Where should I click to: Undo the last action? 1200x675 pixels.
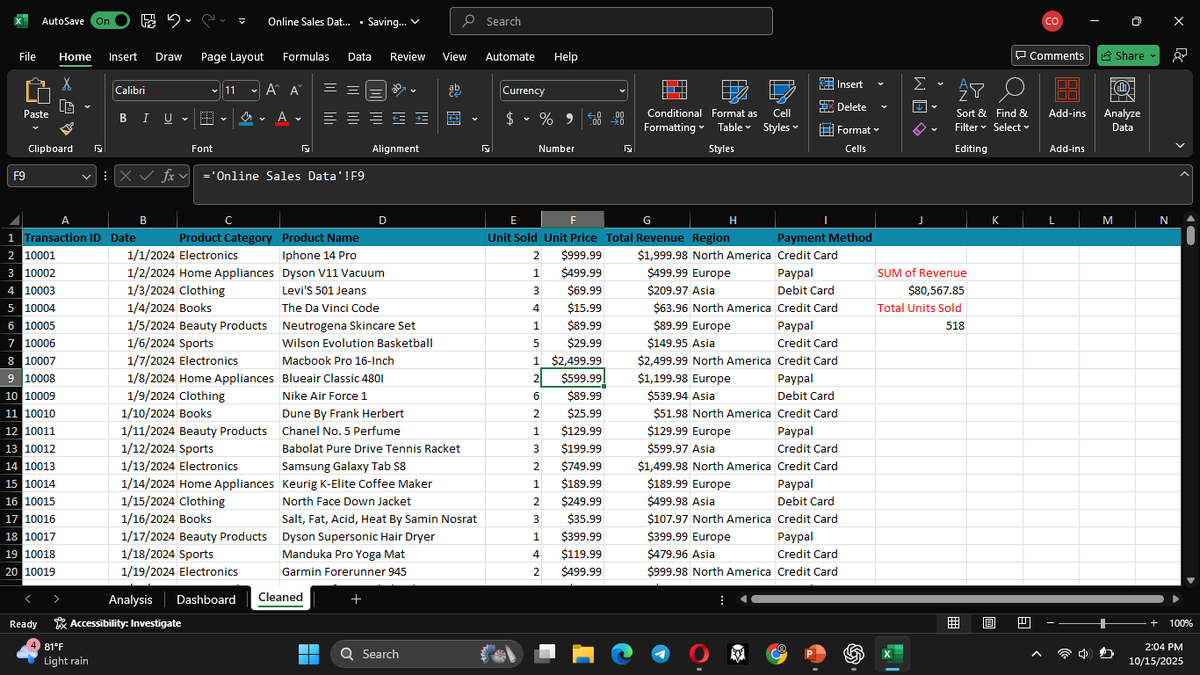[x=173, y=21]
